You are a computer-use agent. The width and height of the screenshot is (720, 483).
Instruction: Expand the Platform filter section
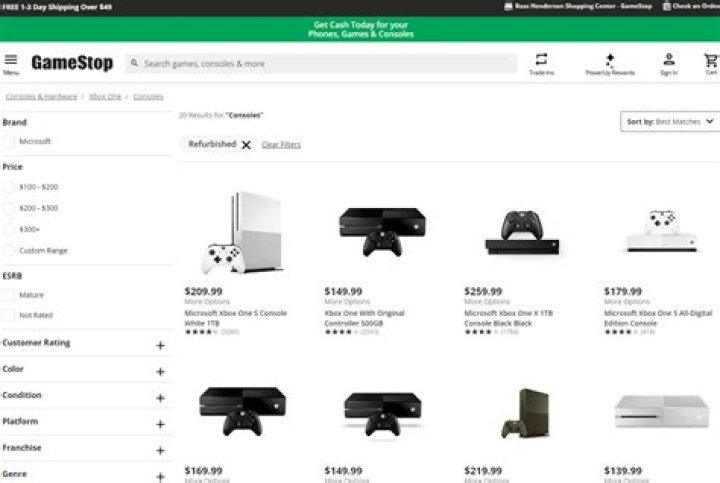(x=160, y=424)
